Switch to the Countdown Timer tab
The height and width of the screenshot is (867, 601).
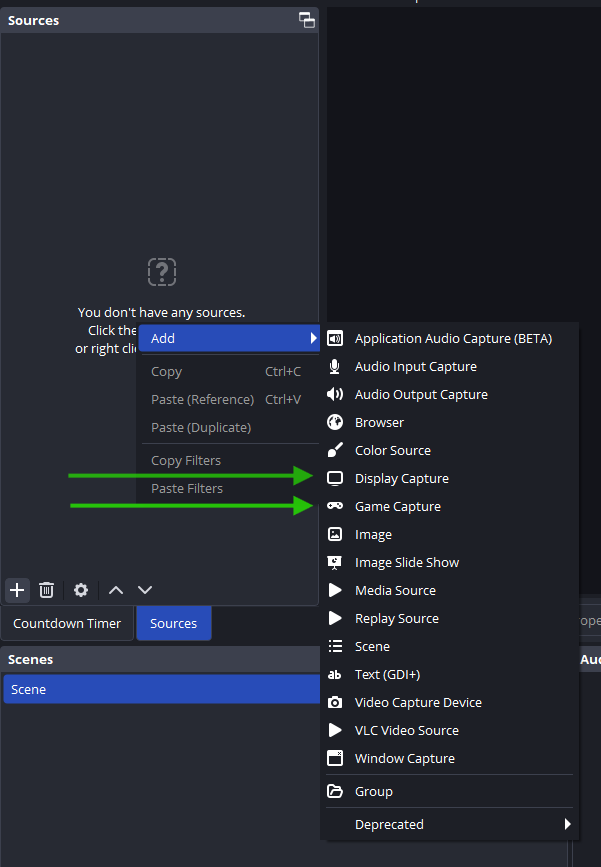click(67, 623)
